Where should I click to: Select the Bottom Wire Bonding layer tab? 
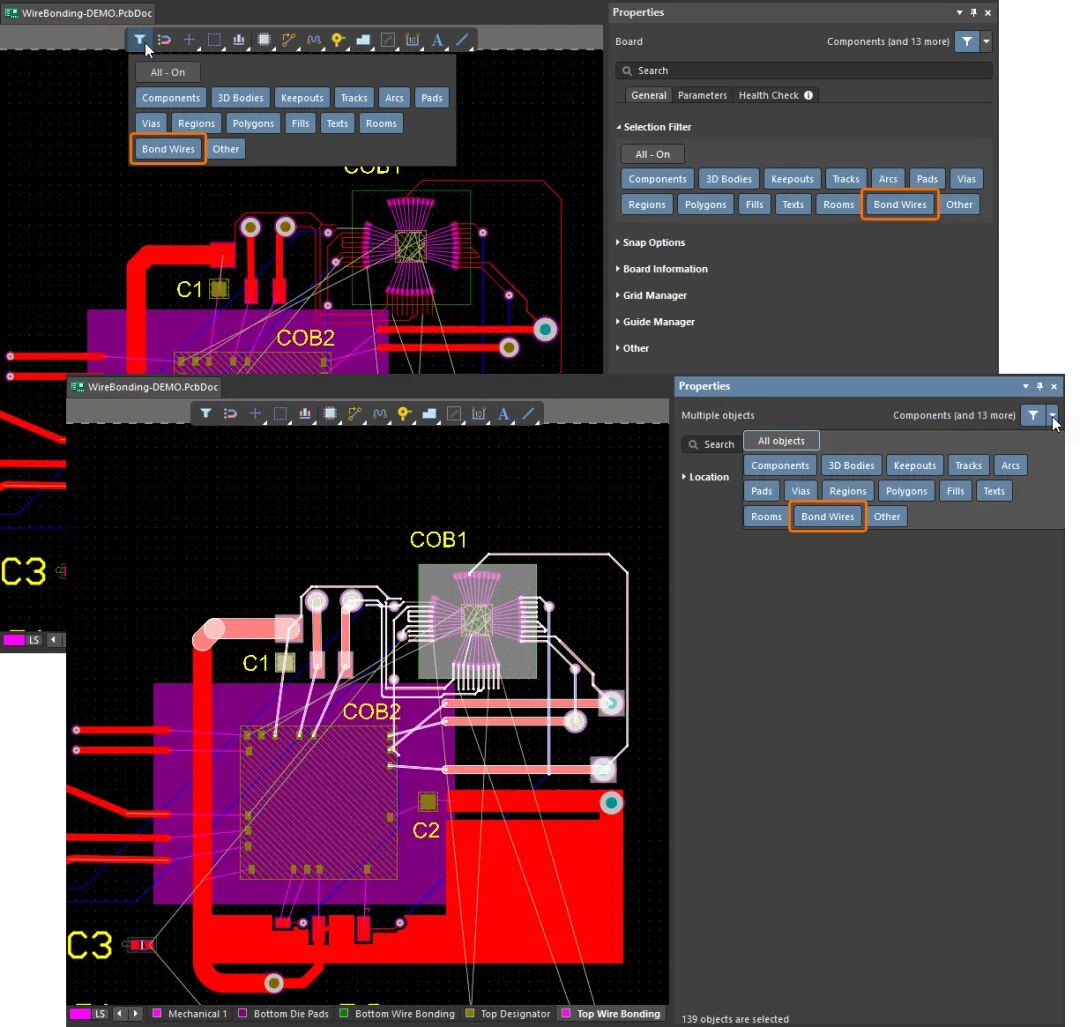(397, 1014)
